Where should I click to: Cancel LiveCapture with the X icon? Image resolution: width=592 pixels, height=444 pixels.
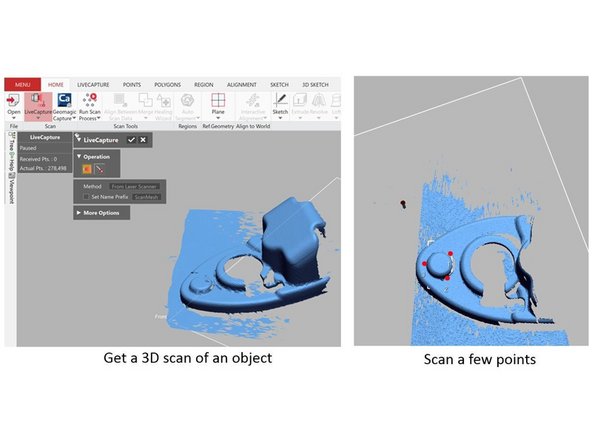coord(143,140)
